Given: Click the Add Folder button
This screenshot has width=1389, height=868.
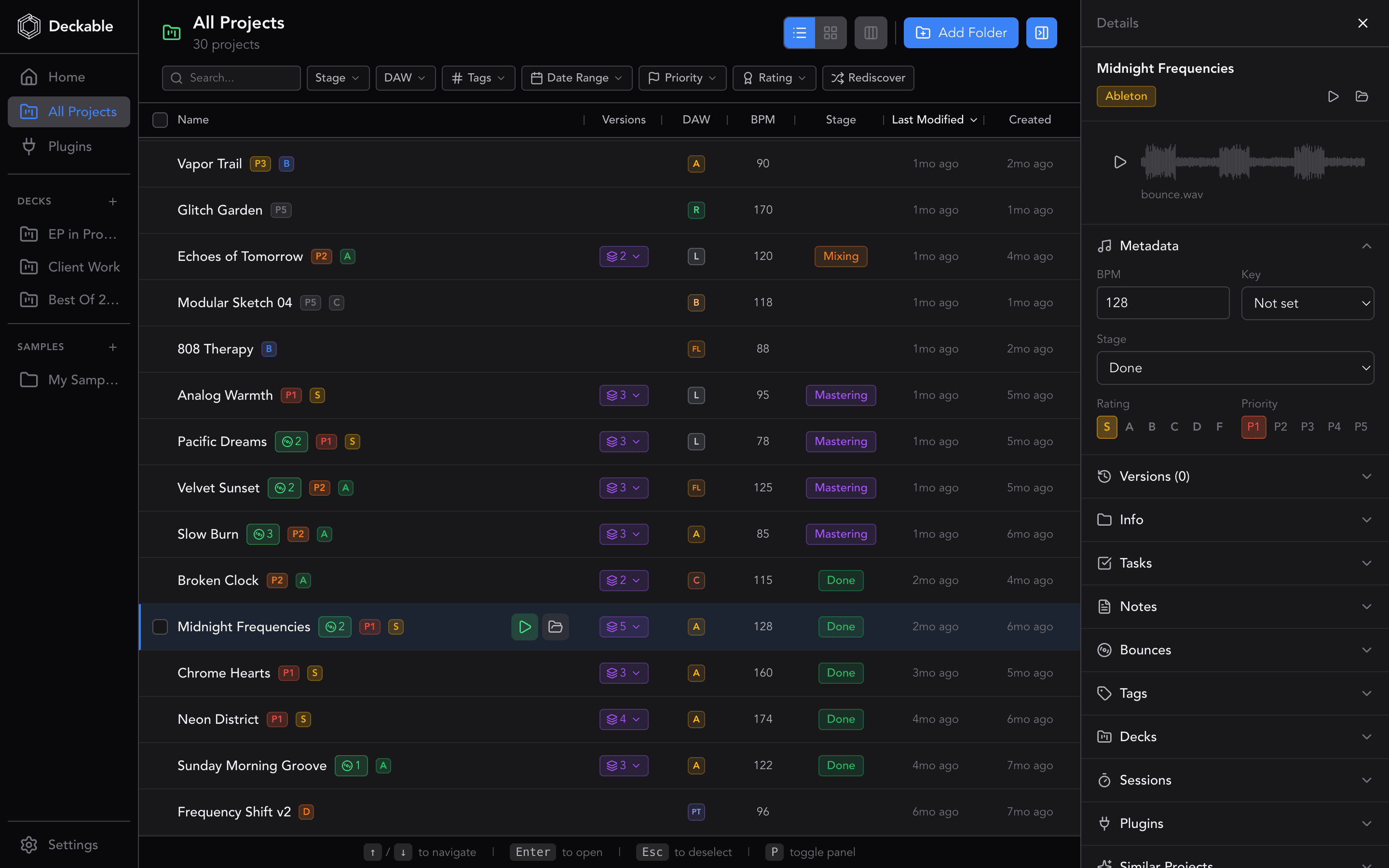Looking at the screenshot, I should (961, 33).
